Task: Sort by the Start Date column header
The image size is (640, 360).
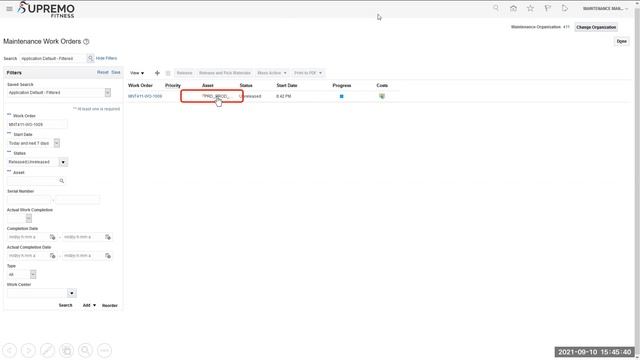Action: click(x=287, y=86)
